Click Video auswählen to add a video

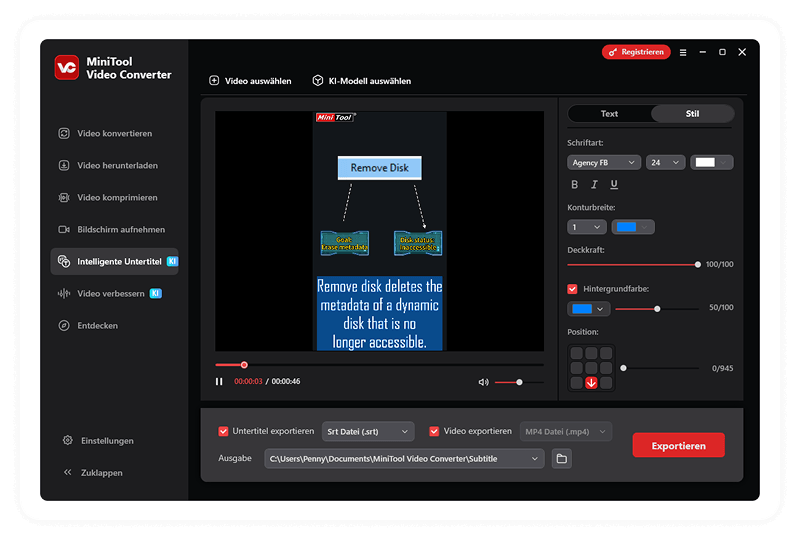click(251, 81)
